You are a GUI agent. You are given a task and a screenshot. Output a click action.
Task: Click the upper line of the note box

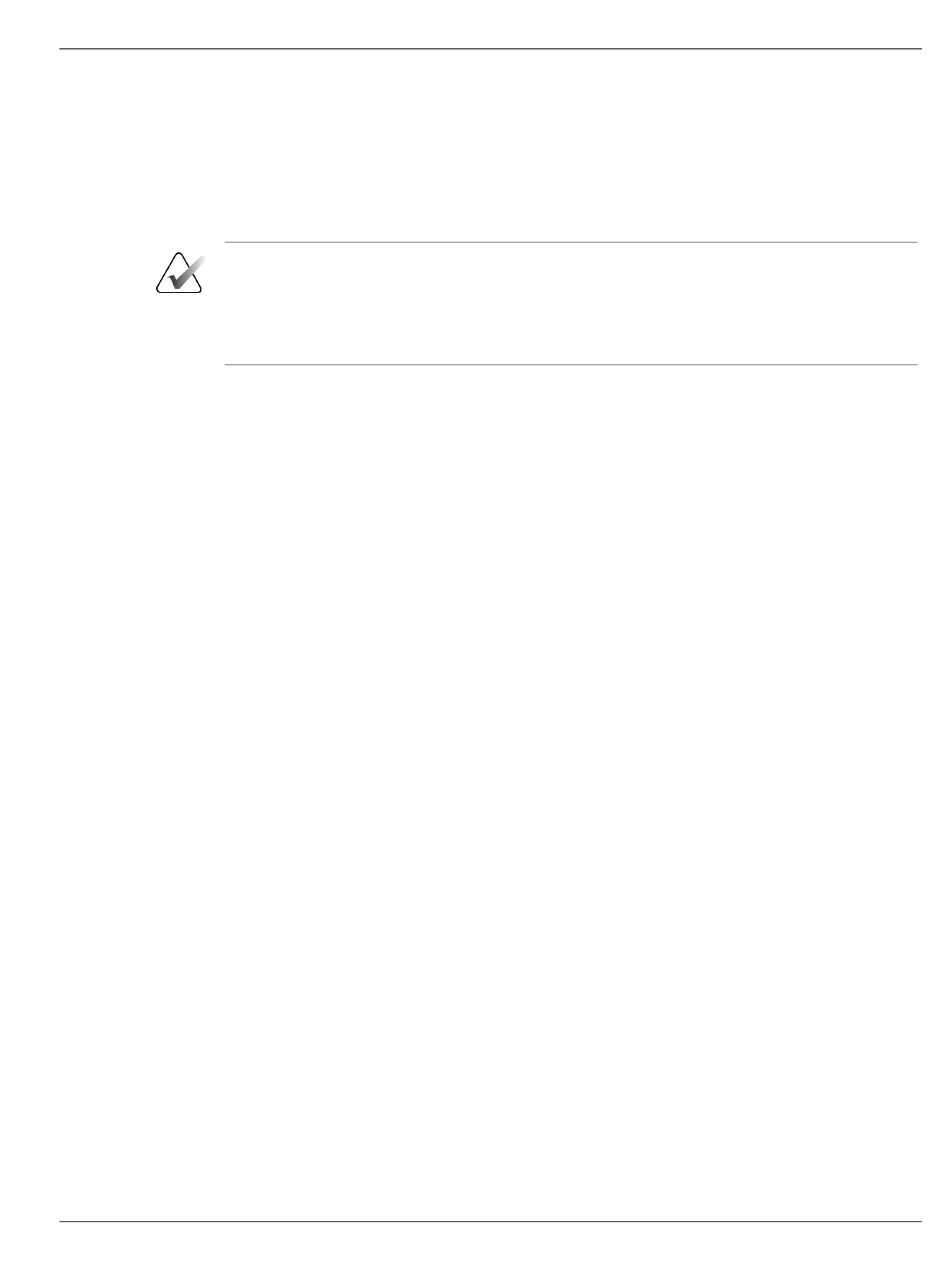click(x=571, y=242)
